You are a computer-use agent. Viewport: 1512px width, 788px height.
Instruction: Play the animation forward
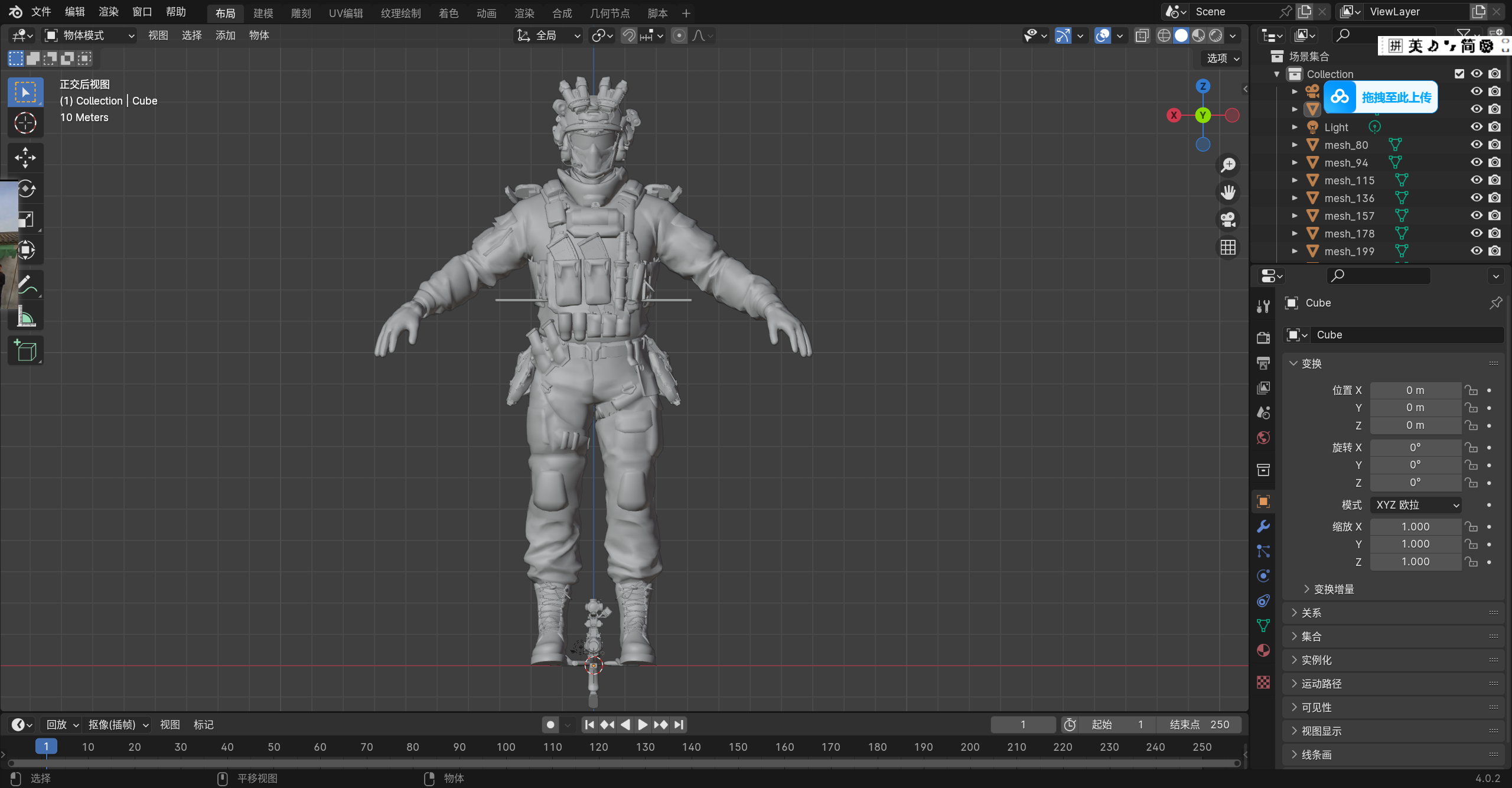point(643,724)
